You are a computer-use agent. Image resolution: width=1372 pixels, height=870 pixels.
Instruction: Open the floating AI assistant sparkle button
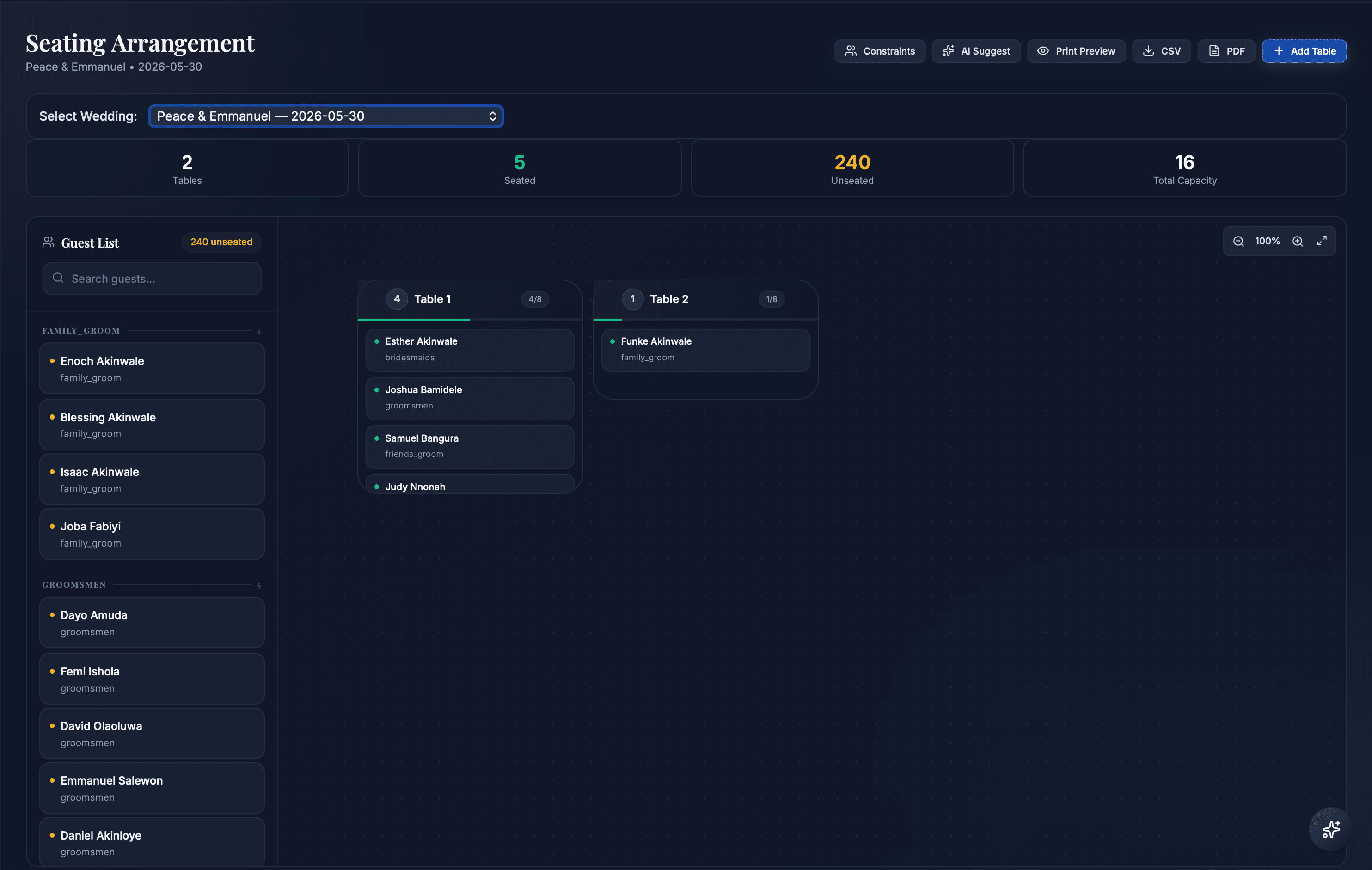pos(1330,828)
